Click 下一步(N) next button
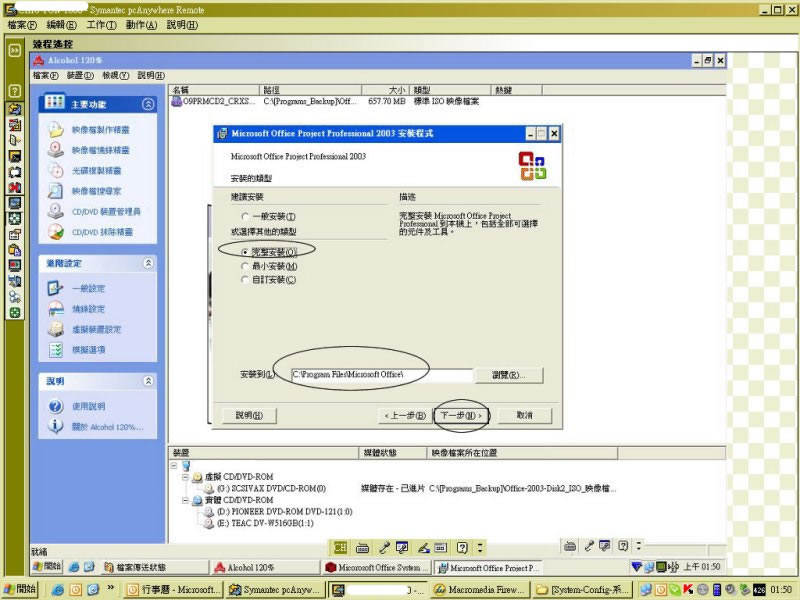800x600 pixels. [461, 416]
